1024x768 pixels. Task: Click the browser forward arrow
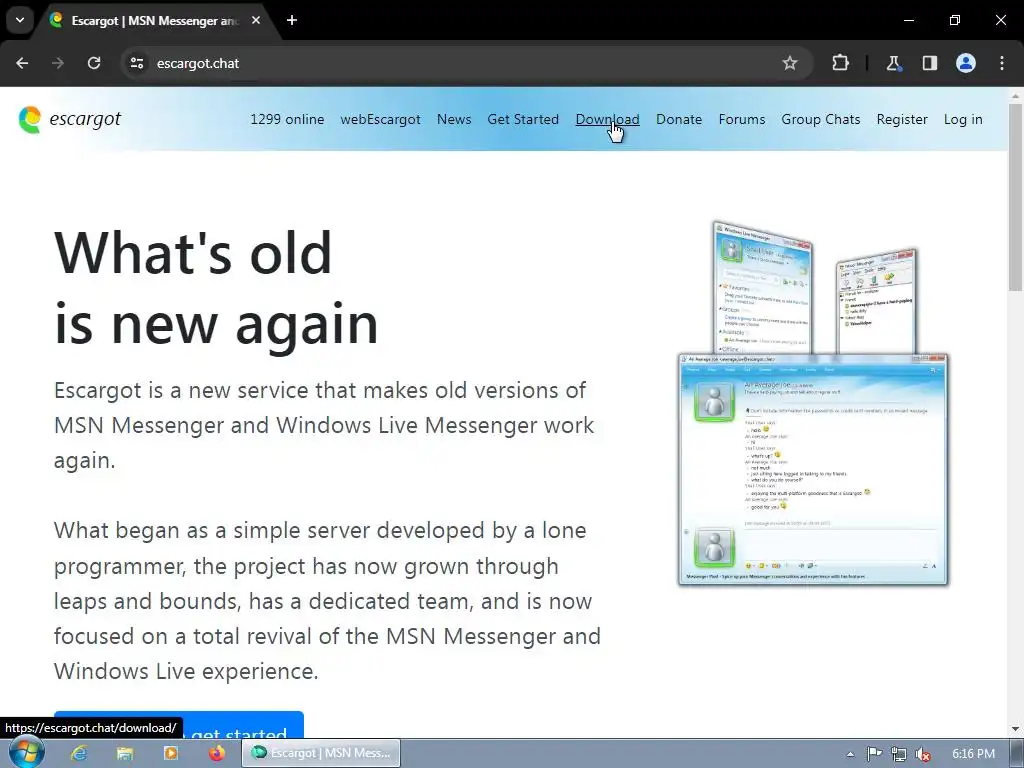point(58,63)
